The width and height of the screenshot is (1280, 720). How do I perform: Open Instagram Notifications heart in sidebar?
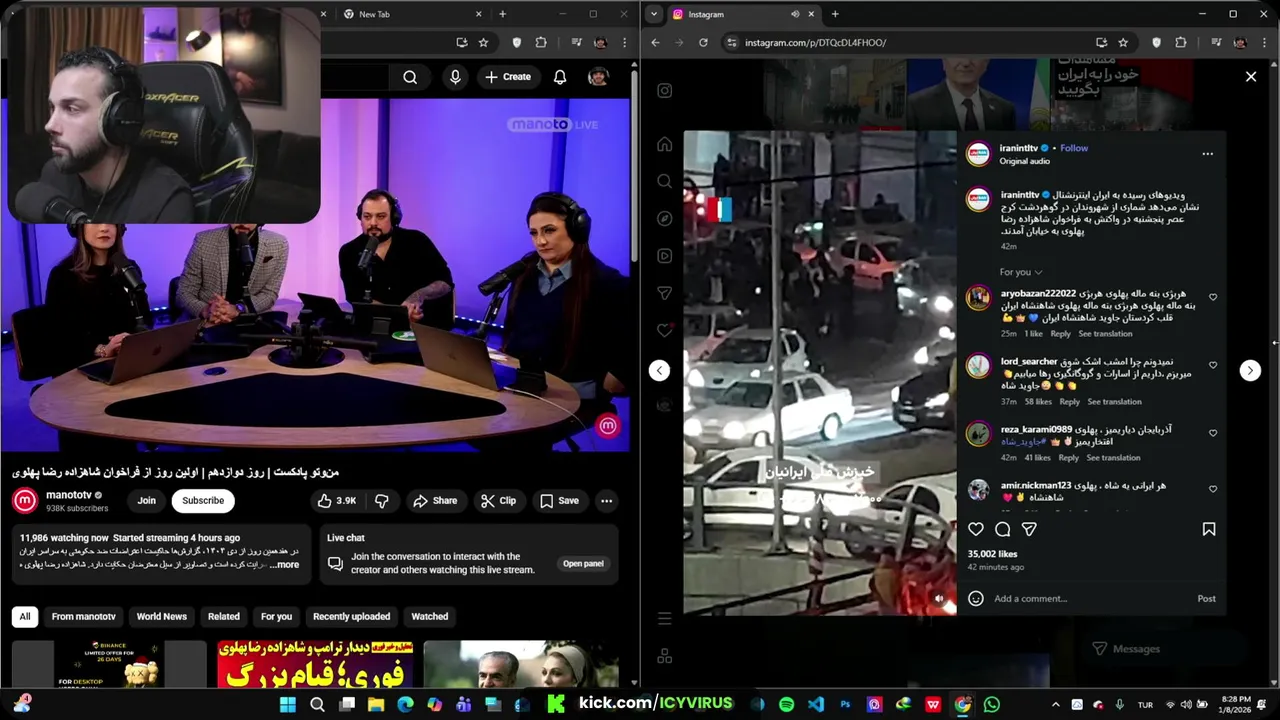point(664,330)
